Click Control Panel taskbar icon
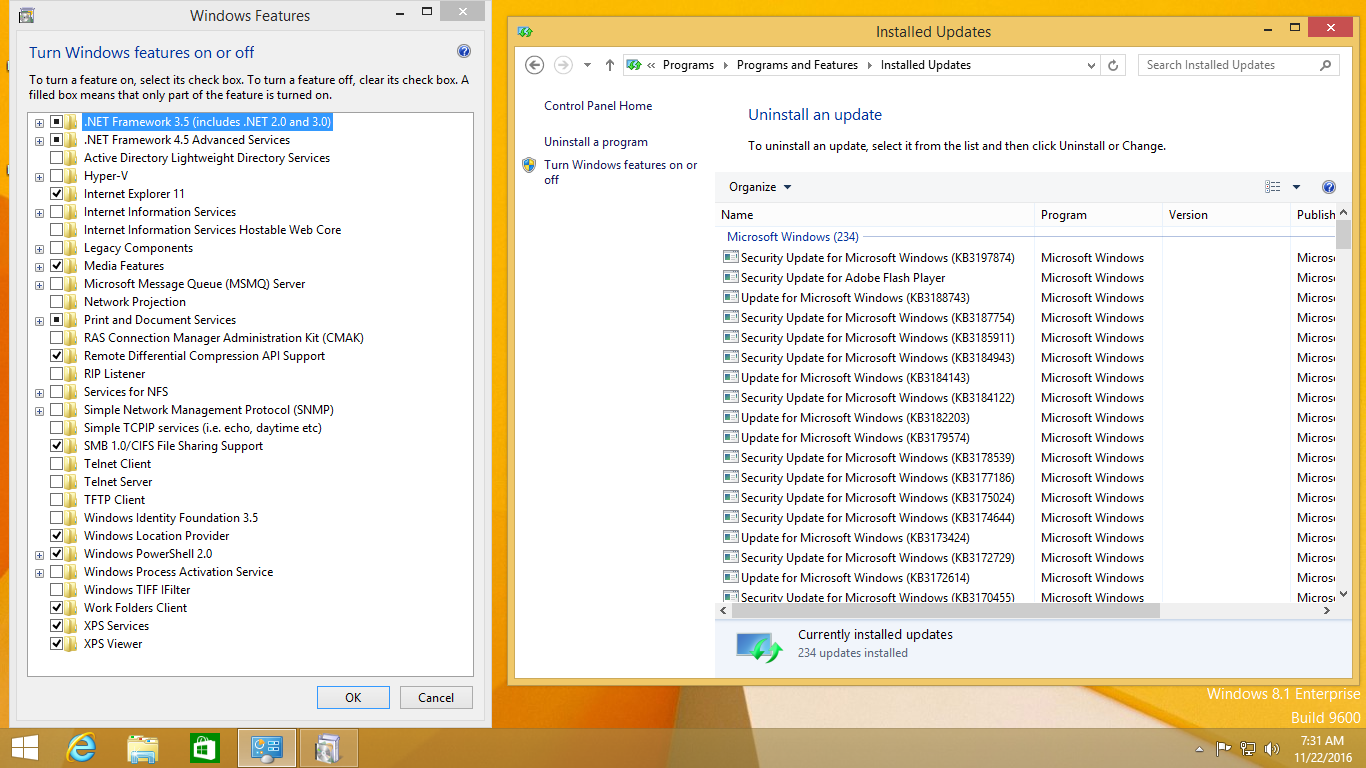This screenshot has width=1366, height=768. (x=267, y=748)
